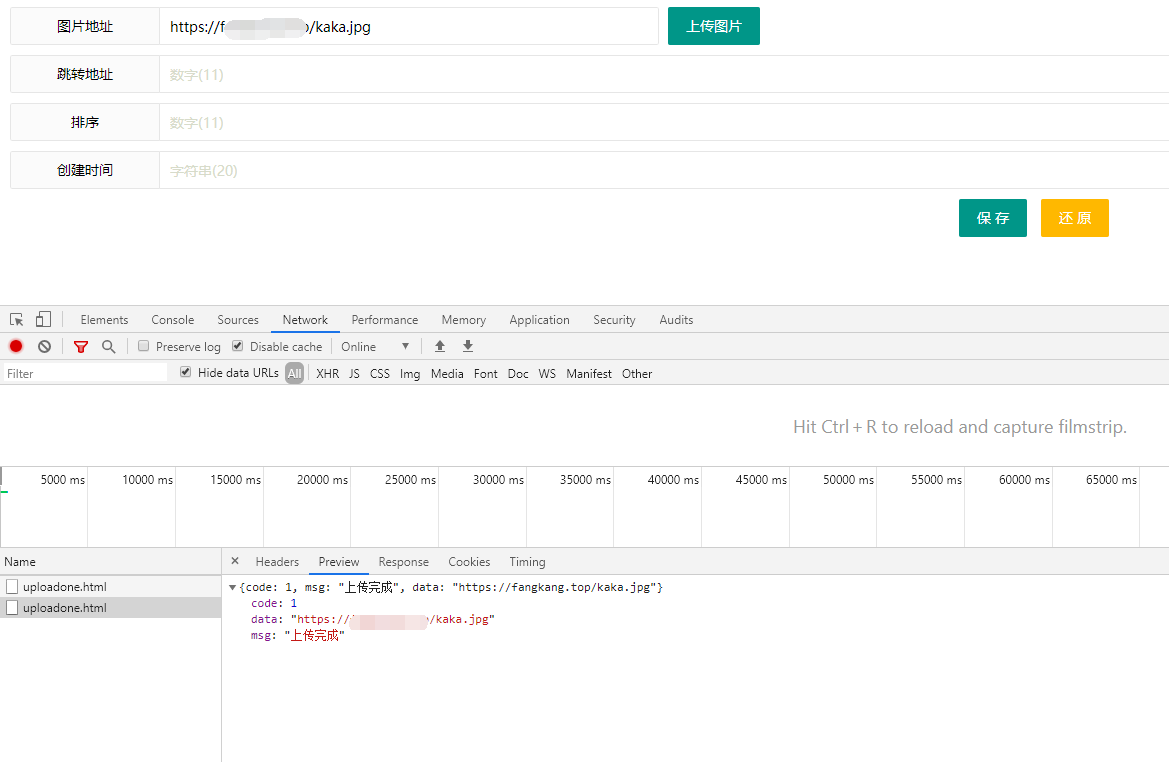Filter requests by Other type
This screenshot has height=762, width=1169.
tap(637, 374)
